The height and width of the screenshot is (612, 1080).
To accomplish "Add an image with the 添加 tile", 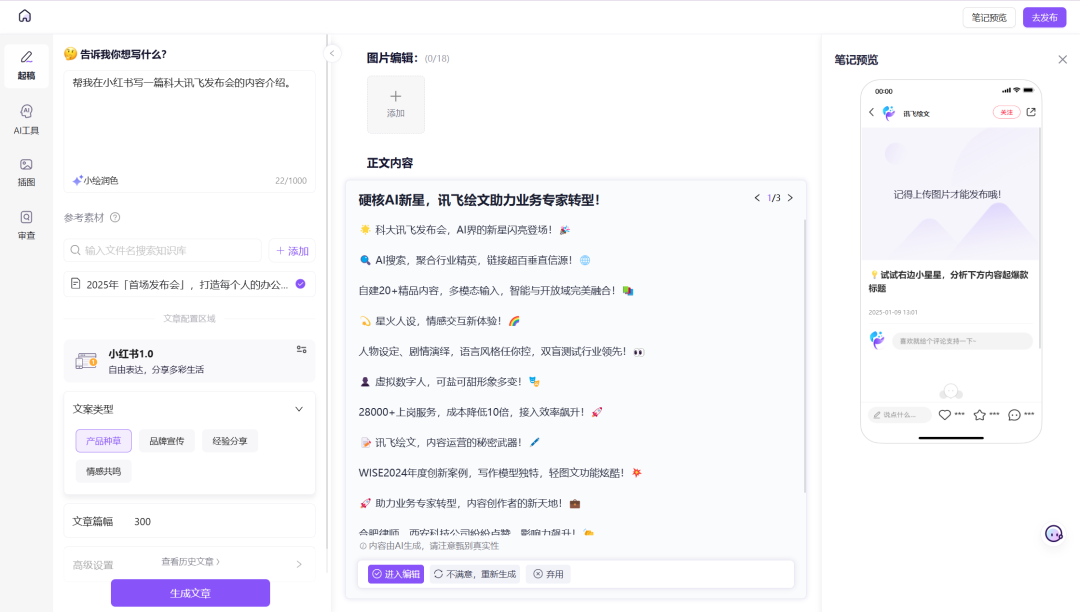I will coord(395,104).
